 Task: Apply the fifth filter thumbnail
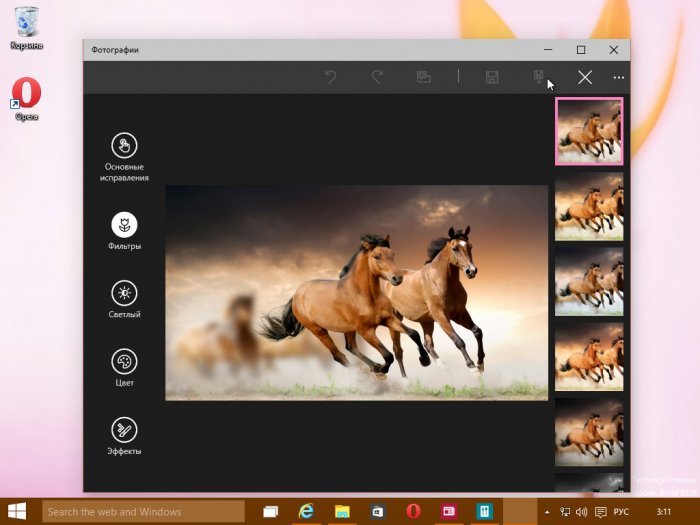point(589,431)
